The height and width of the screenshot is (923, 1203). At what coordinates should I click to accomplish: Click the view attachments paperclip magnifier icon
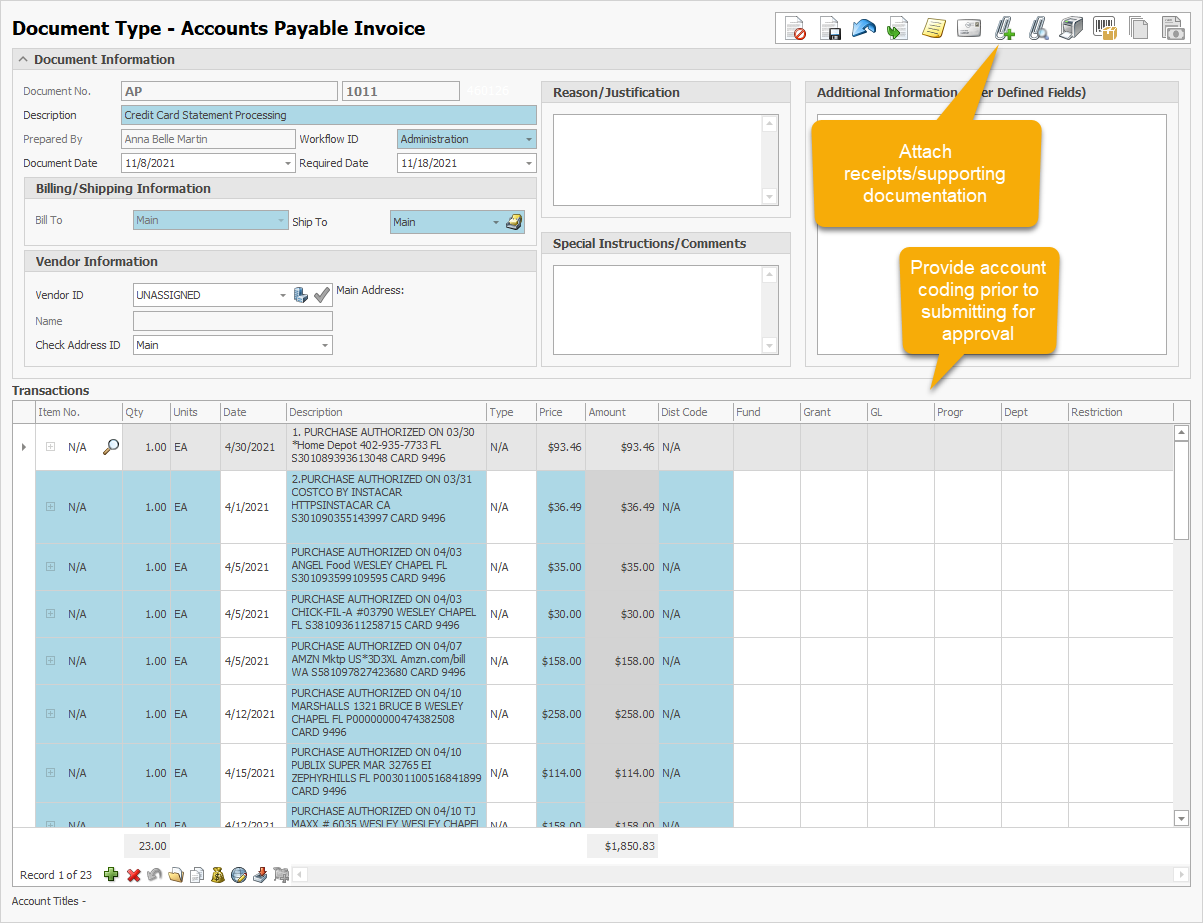pos(1038,29)
